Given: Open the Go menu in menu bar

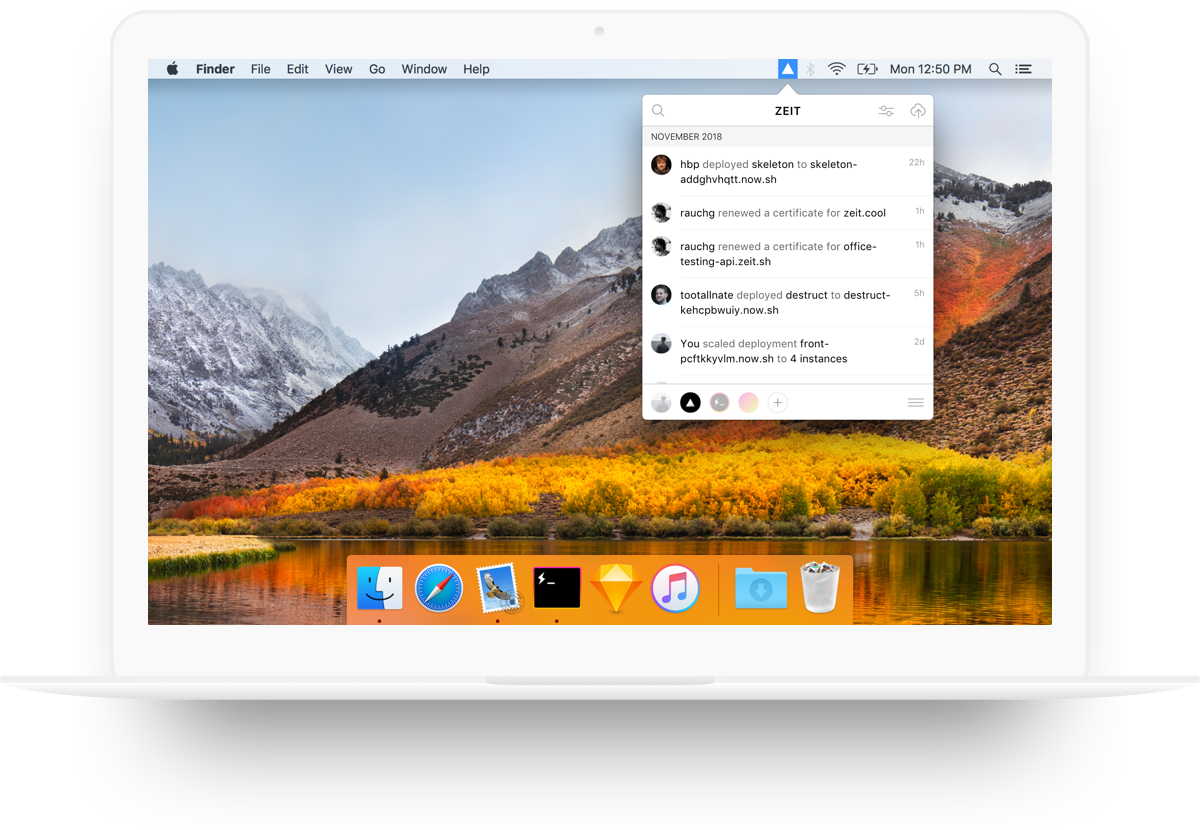Looking at the screenshot, I should (x=377, y=69).
